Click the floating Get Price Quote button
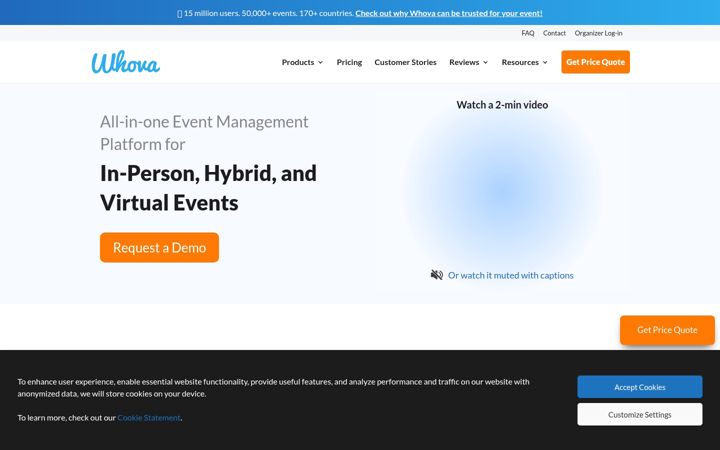The image size is (720, 450). [x=667, y=330]
